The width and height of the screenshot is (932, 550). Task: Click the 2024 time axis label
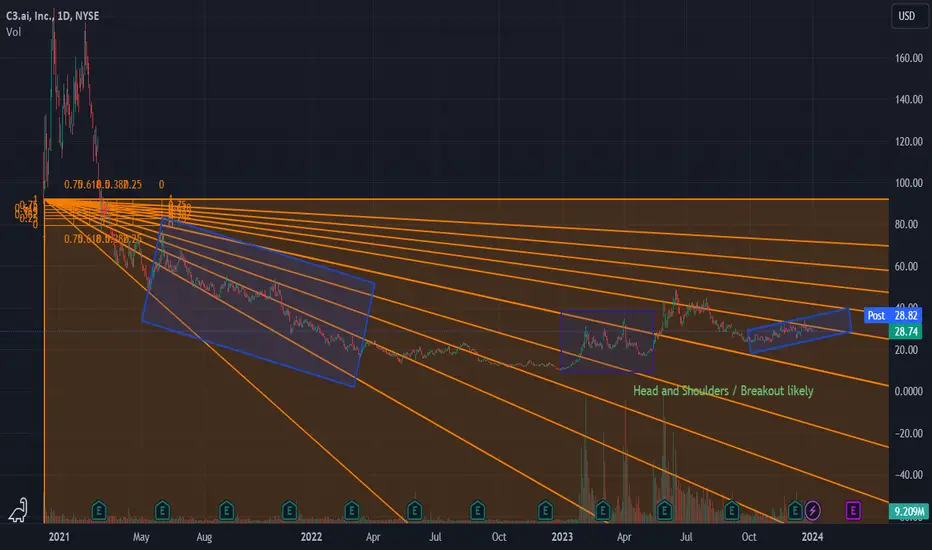[x=812, y=537]
